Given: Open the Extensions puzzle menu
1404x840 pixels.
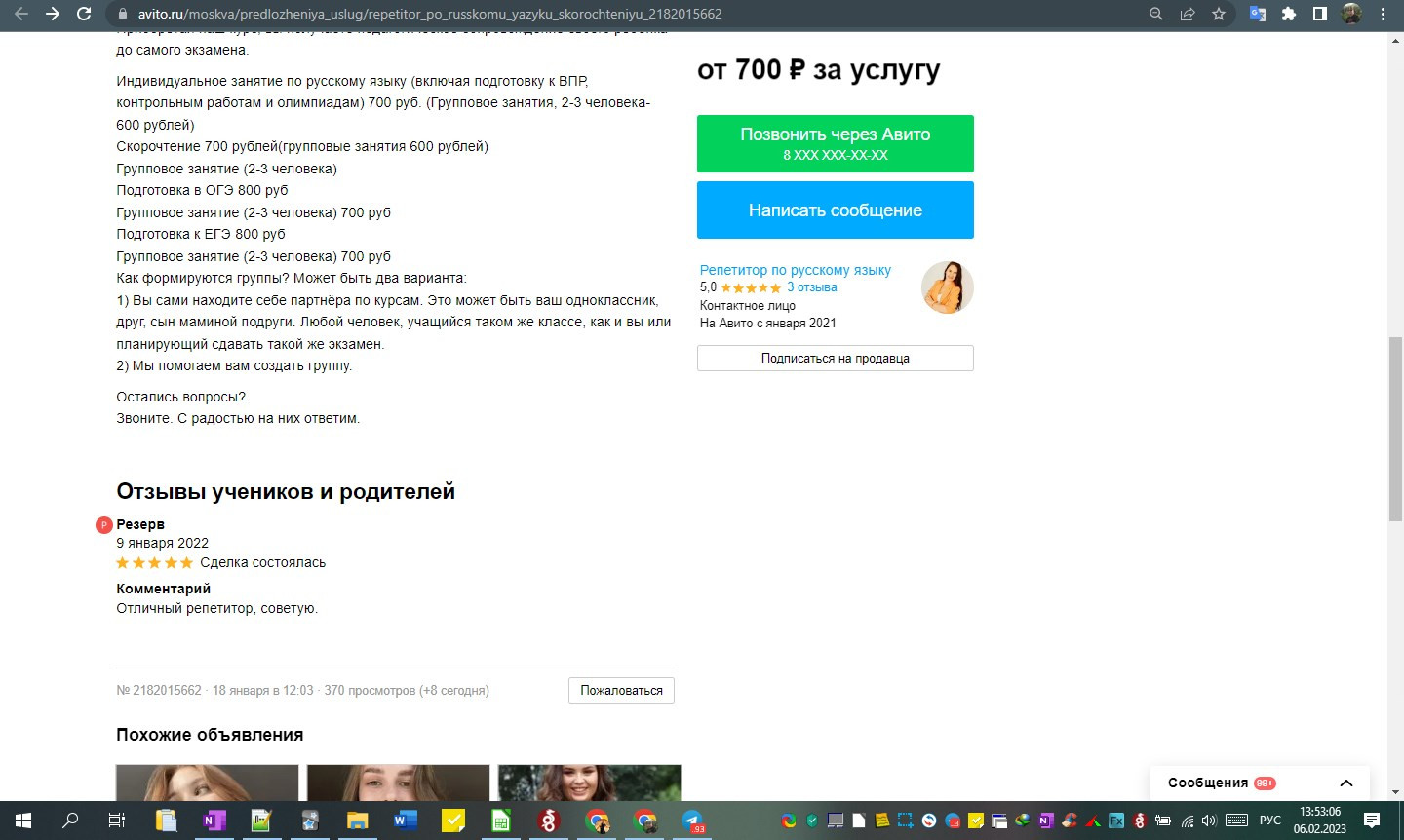Looking at the screenshot, I should click(x=1289, y=14).
